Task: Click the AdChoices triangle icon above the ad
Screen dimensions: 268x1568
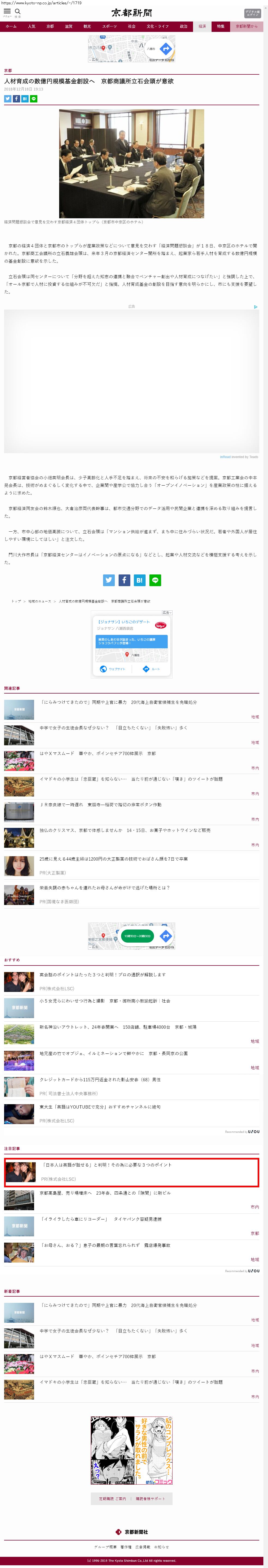Action: 256,307
